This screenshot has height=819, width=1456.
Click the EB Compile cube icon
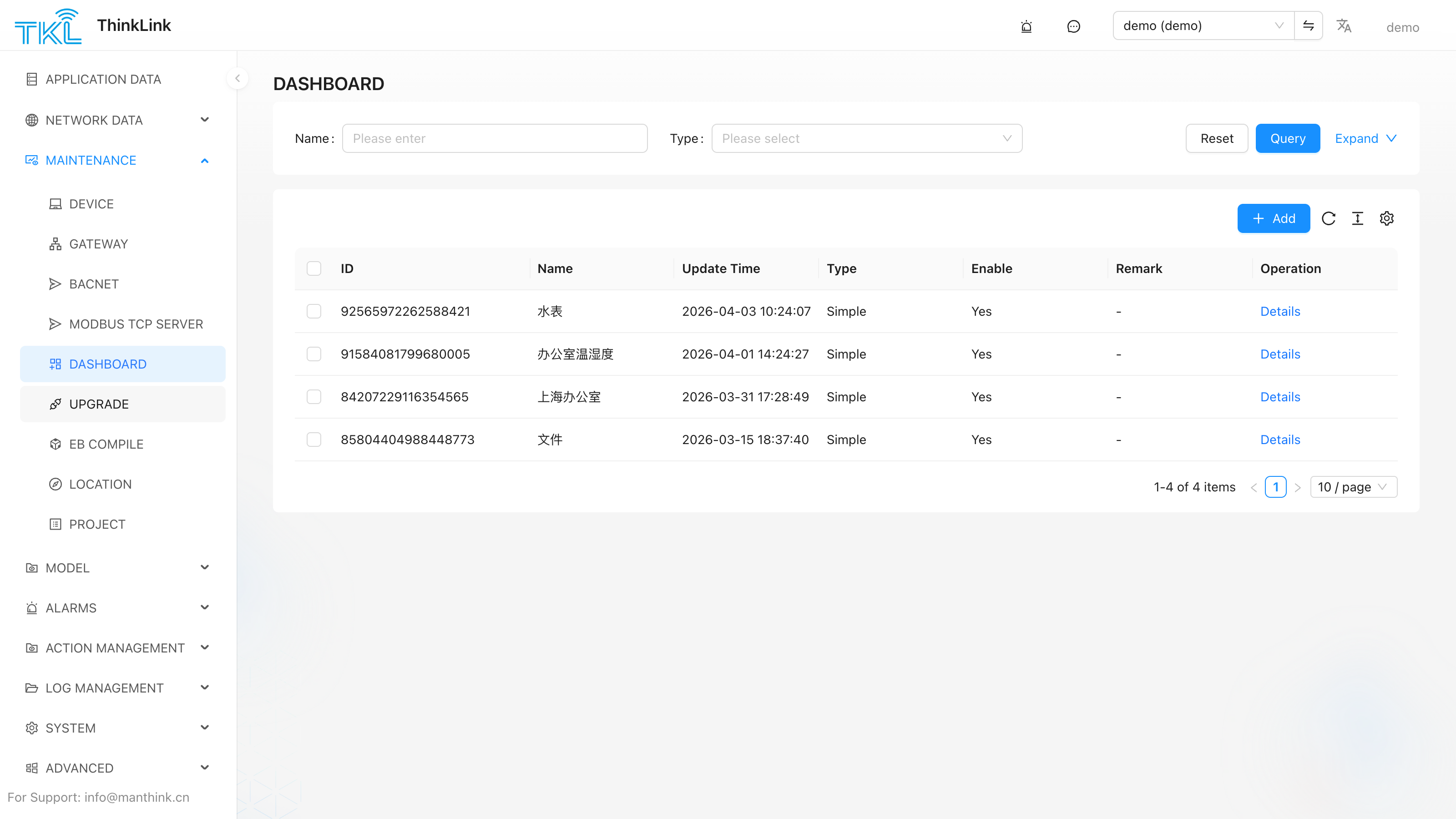point(55,444)
